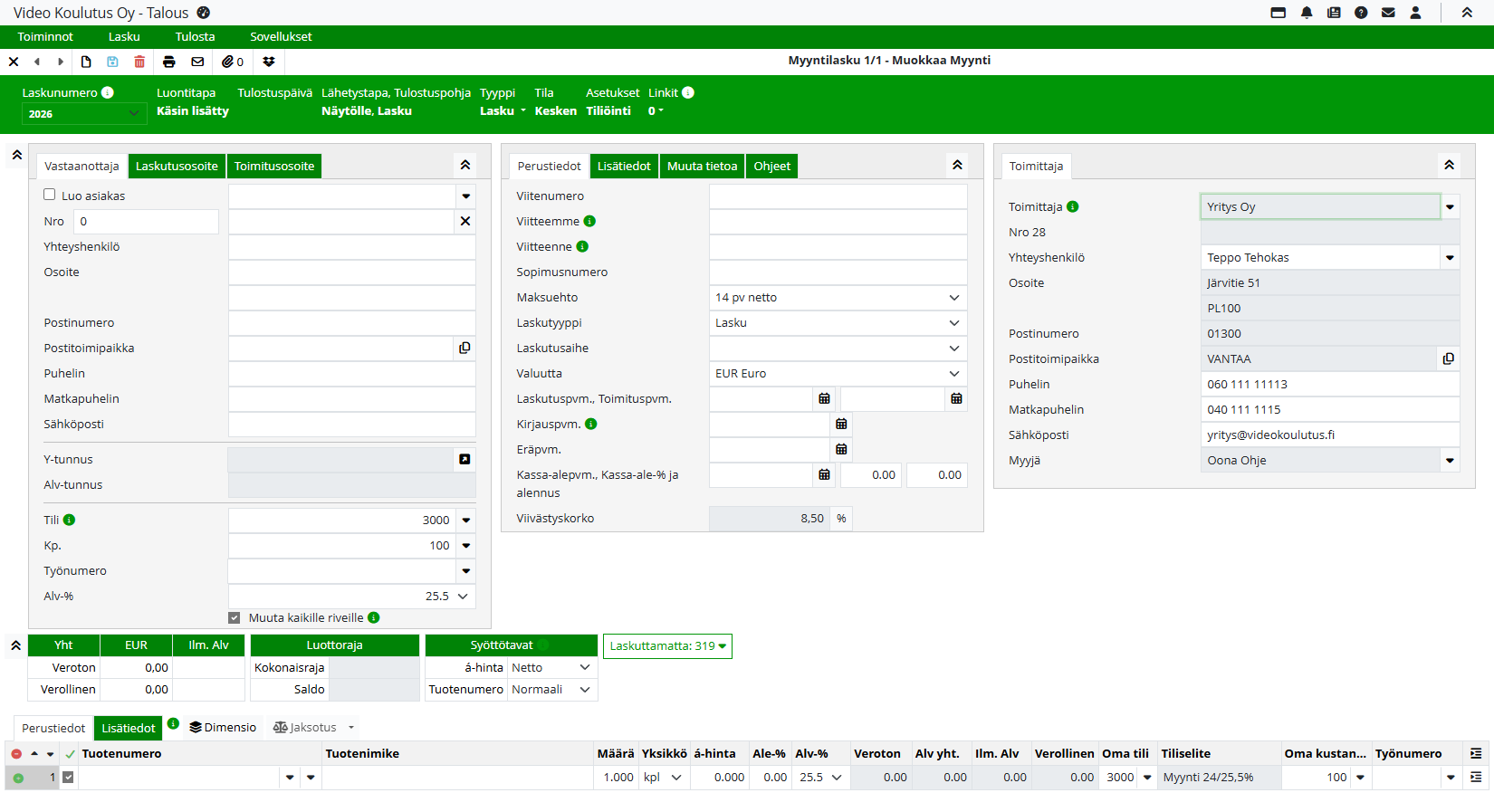Toggle Muuta kaikille riveille checkbox
The image size is (1494, 812).
[x=235, y=617]
